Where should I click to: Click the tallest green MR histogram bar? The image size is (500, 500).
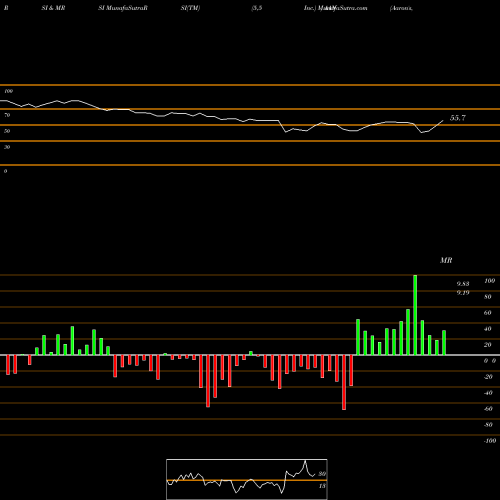click(415, 315)
